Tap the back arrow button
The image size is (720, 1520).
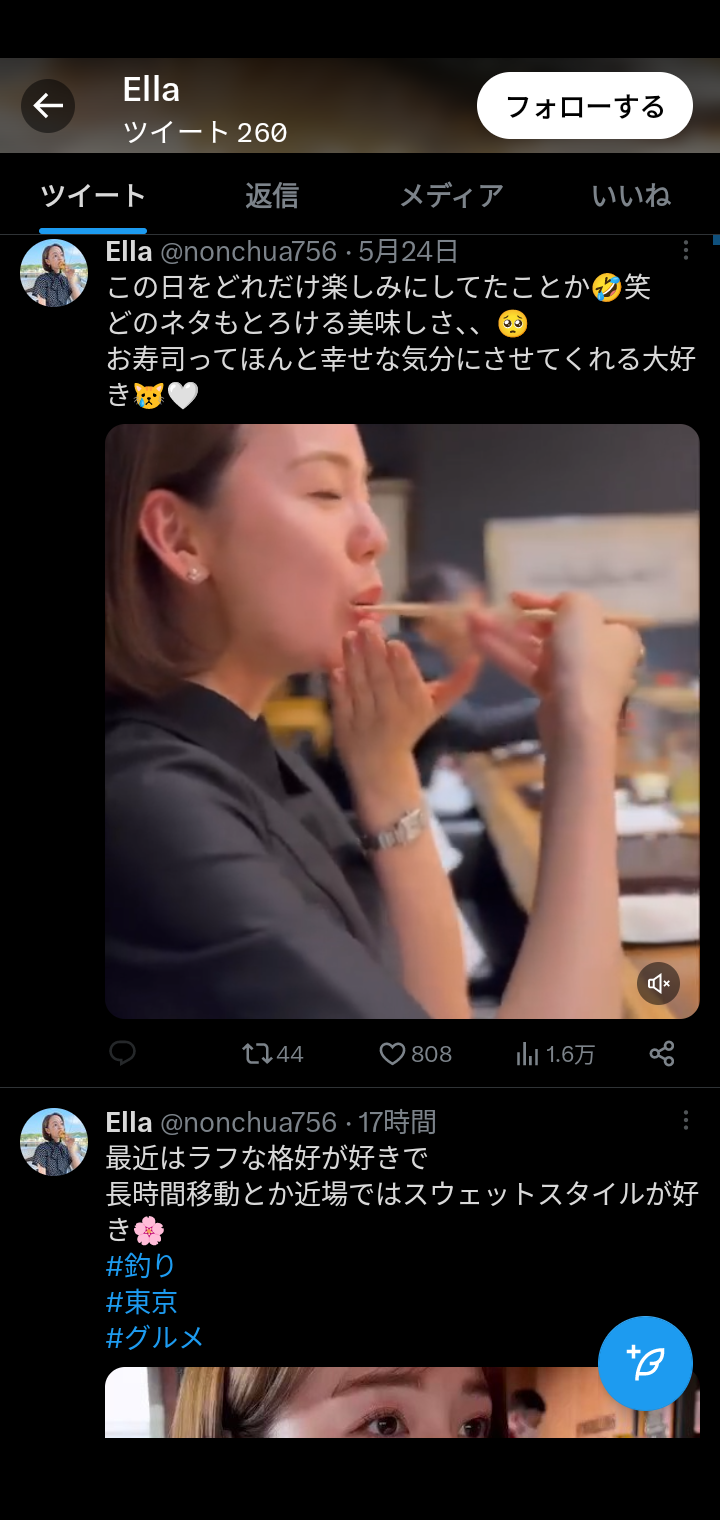tap(48, 106)
